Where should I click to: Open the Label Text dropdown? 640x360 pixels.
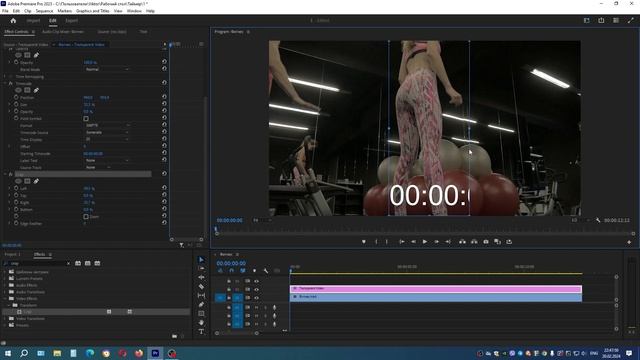pyautogui.click(x=108, y=160)
